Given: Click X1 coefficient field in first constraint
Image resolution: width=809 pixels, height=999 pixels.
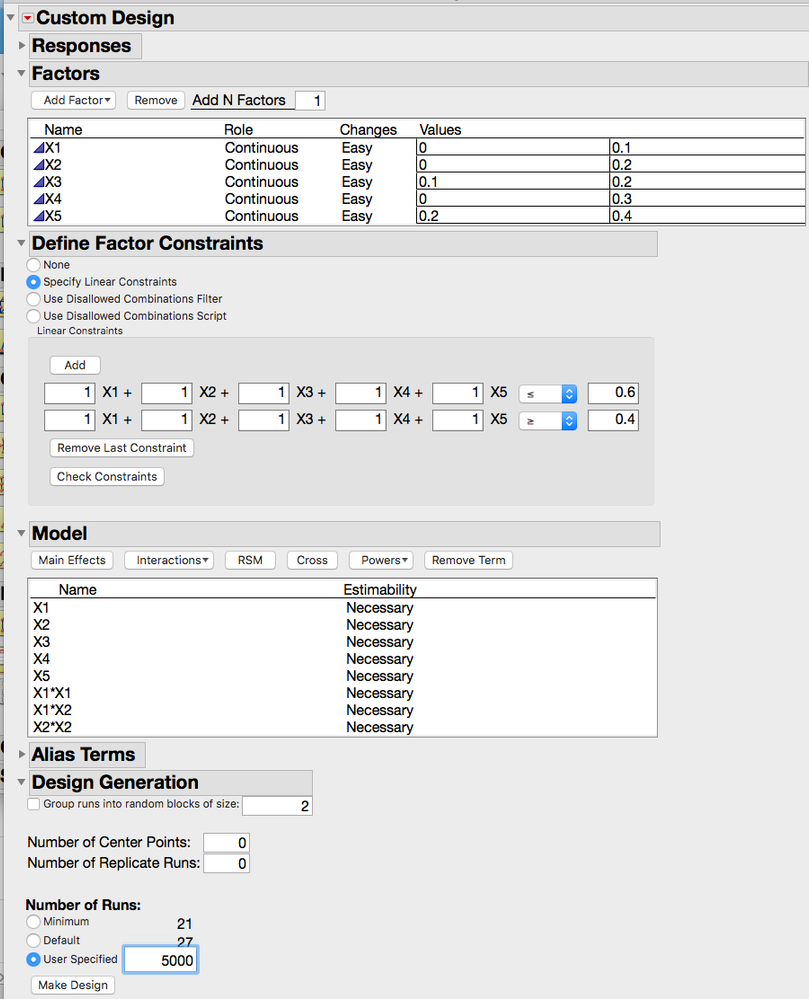Looking at the screenshot, I should tap(70, 393).
